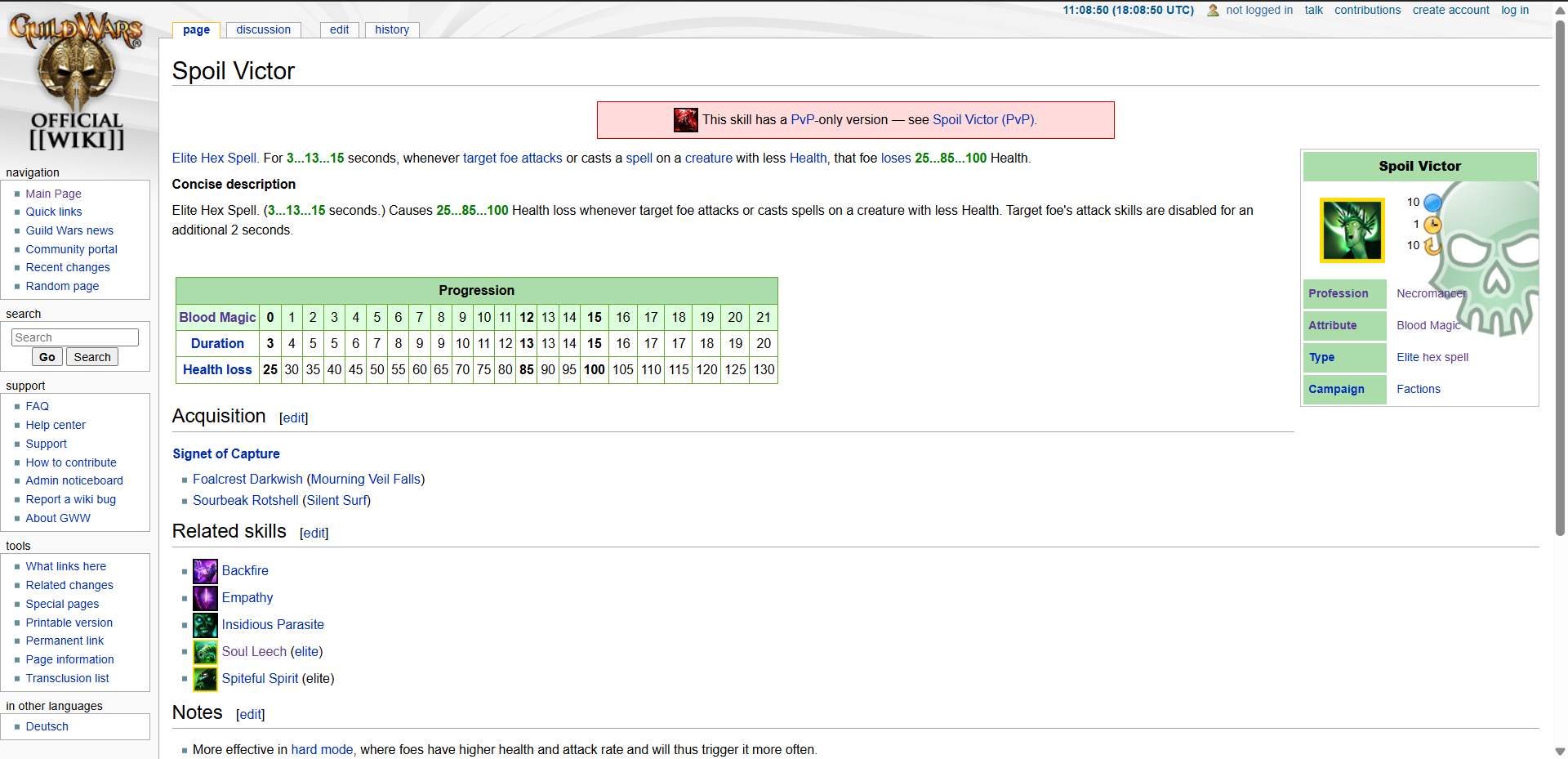The width and height of the screenshot is (1568, 759).
Task: Click the activation time clock icon
Action: coord(1432,225)
